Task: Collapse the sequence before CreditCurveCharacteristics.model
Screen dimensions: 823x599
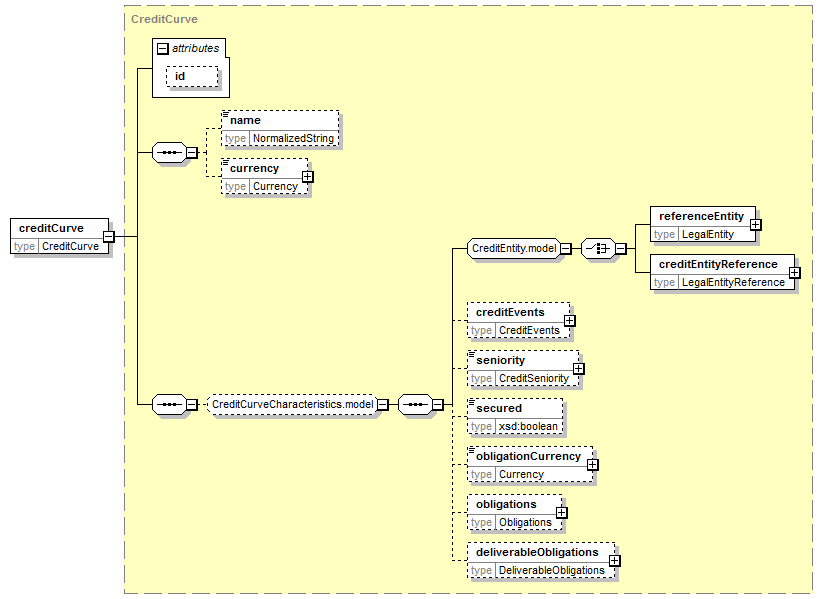Action: click(192, 405)
